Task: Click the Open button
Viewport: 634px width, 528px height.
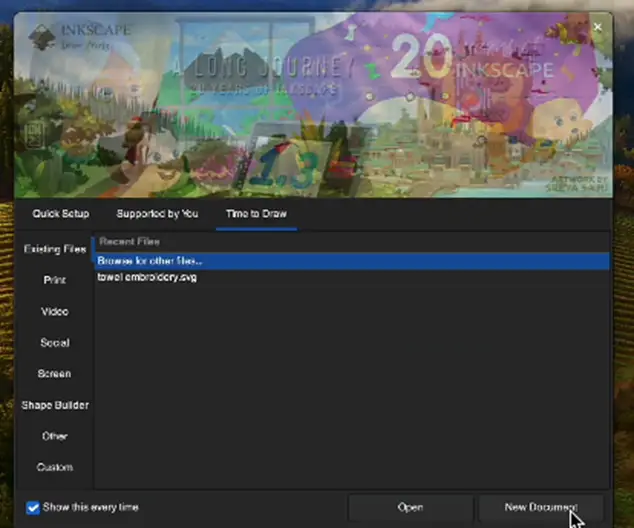Action: [x=410, y=508]
